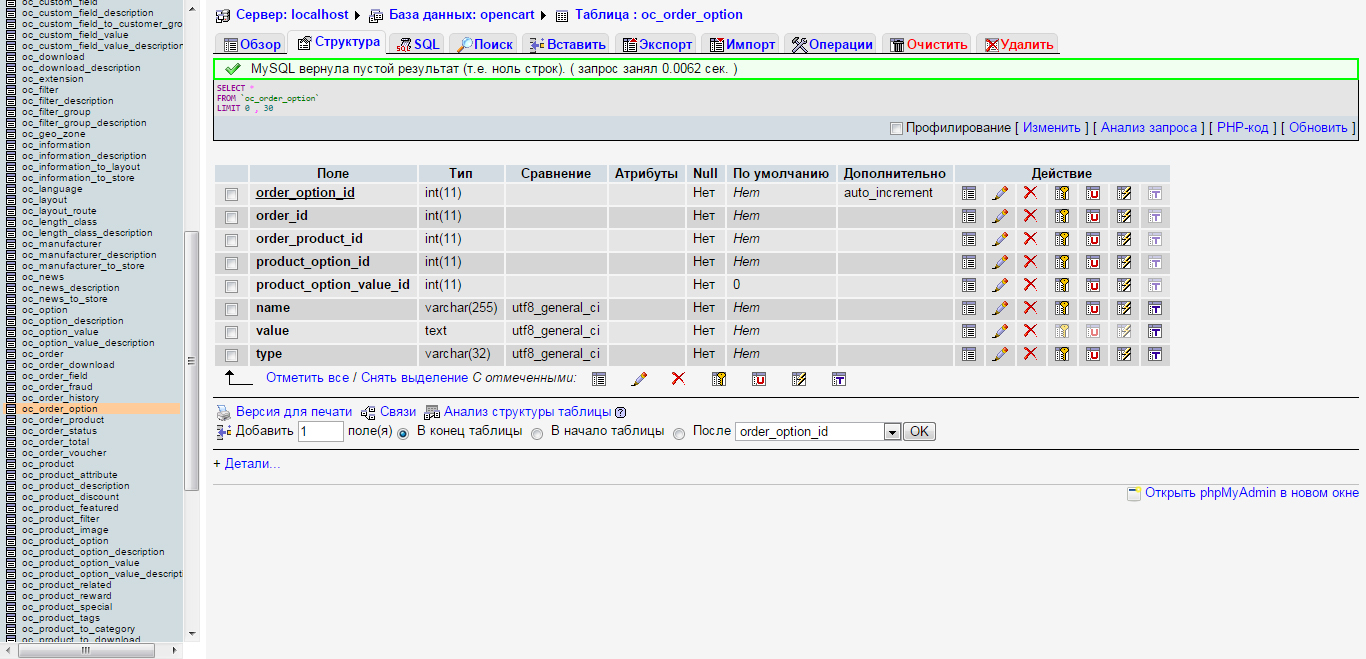
Task: Click the bulk delete icon below table
Action: pyautogui.click(x=678, y=378)
